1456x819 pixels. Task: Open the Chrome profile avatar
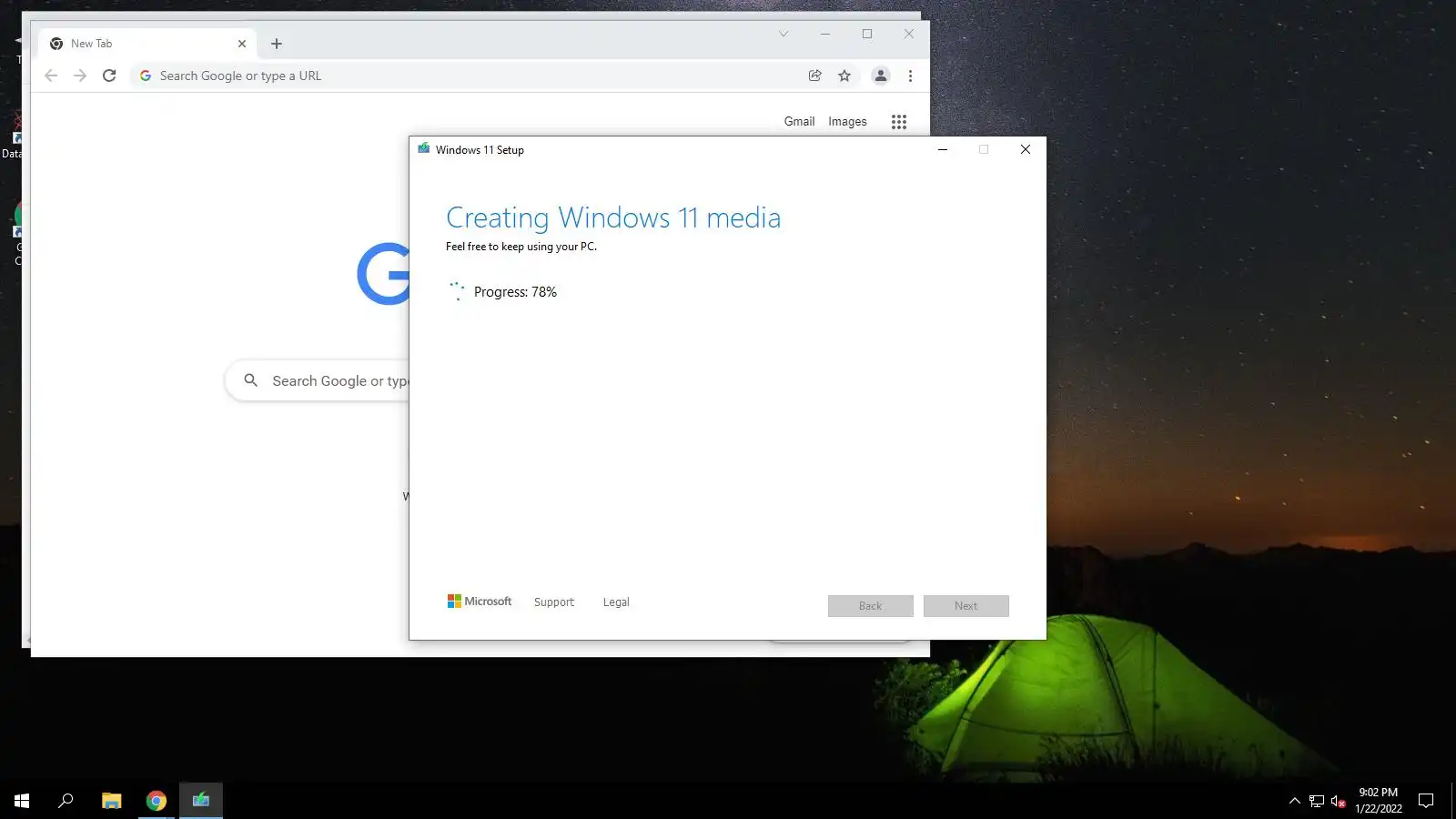[x=881, y=76]
